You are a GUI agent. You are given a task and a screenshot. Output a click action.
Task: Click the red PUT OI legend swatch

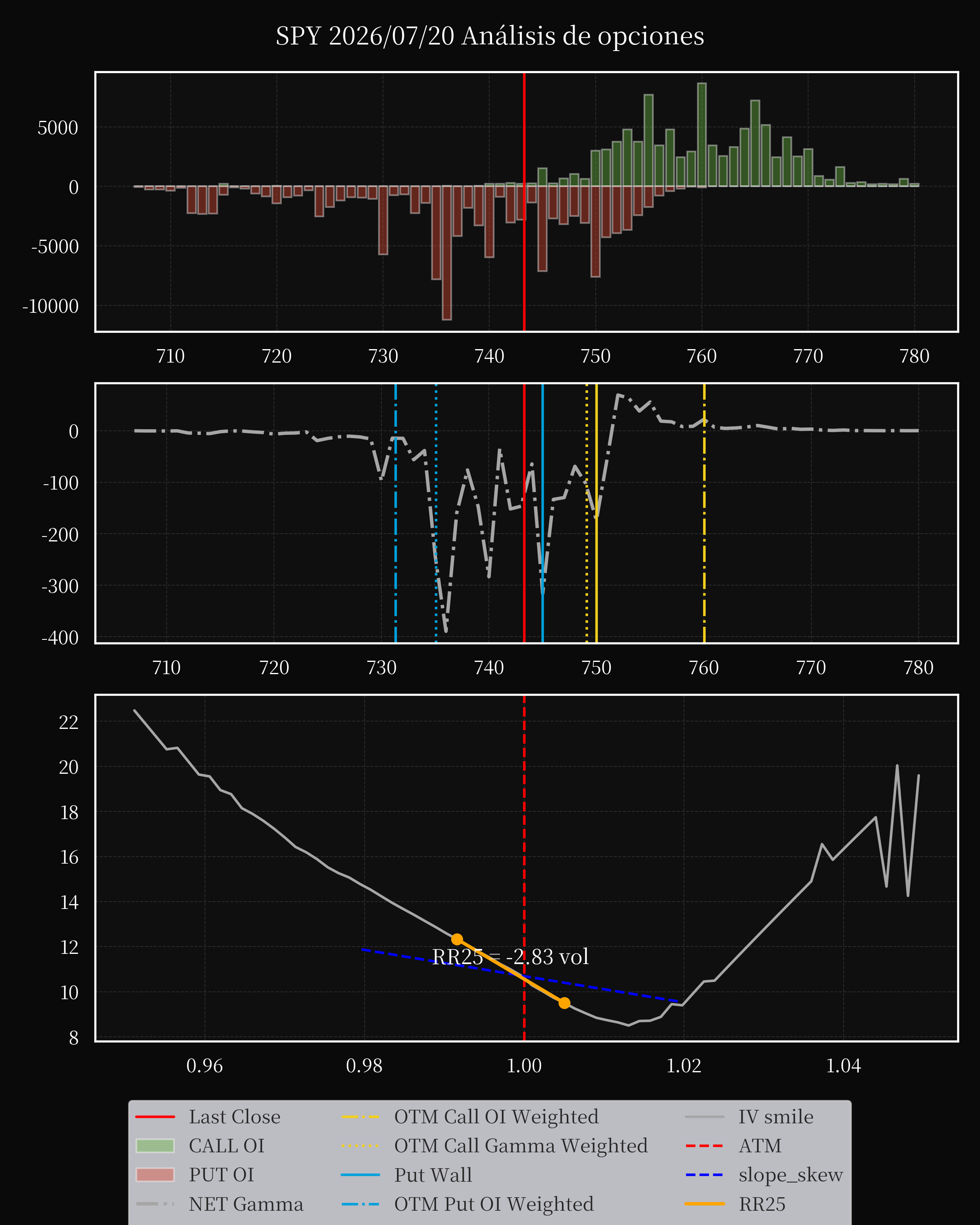pos(155,1175)
